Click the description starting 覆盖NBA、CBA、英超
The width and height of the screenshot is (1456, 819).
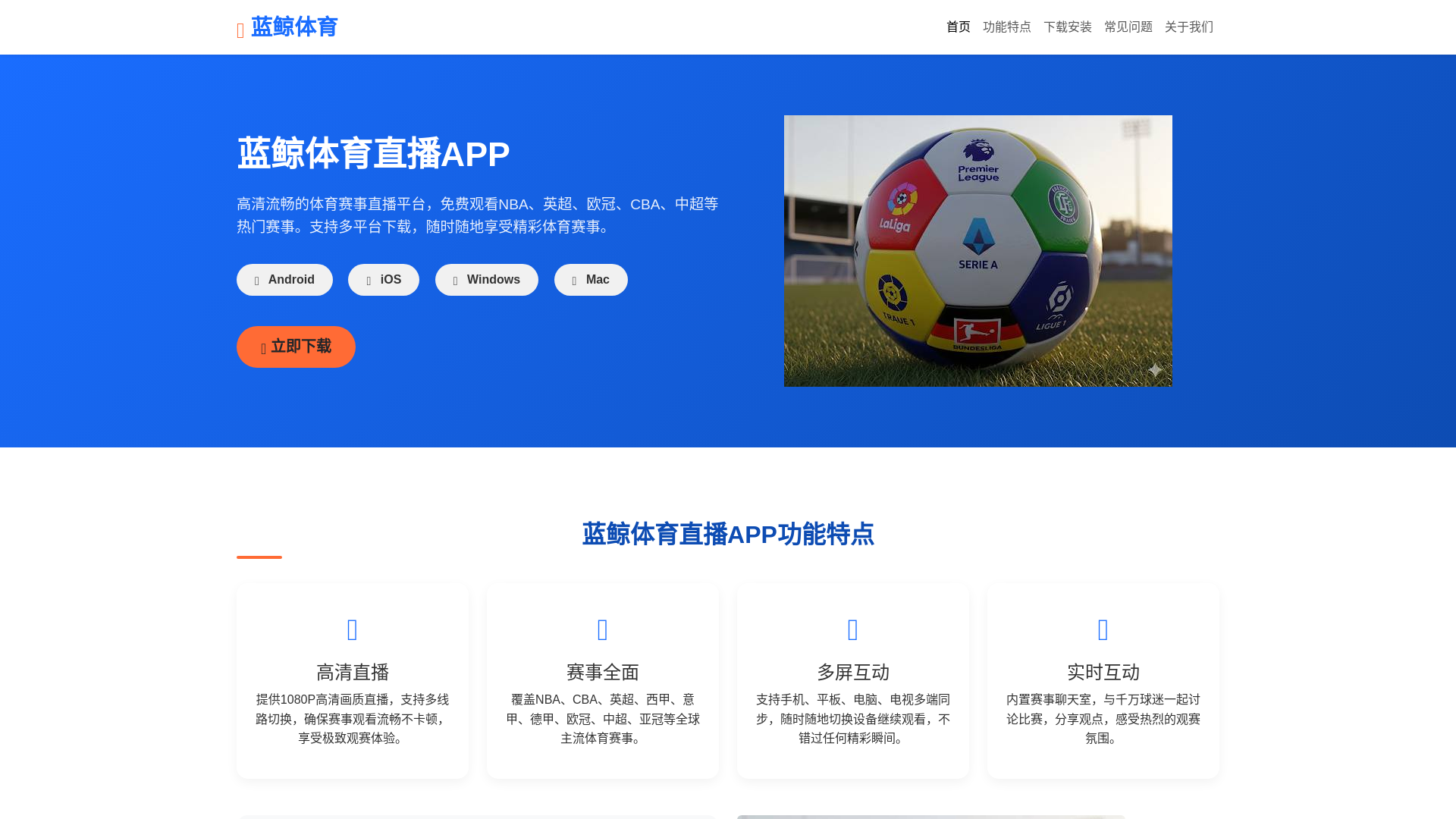(x=603, y=719)
